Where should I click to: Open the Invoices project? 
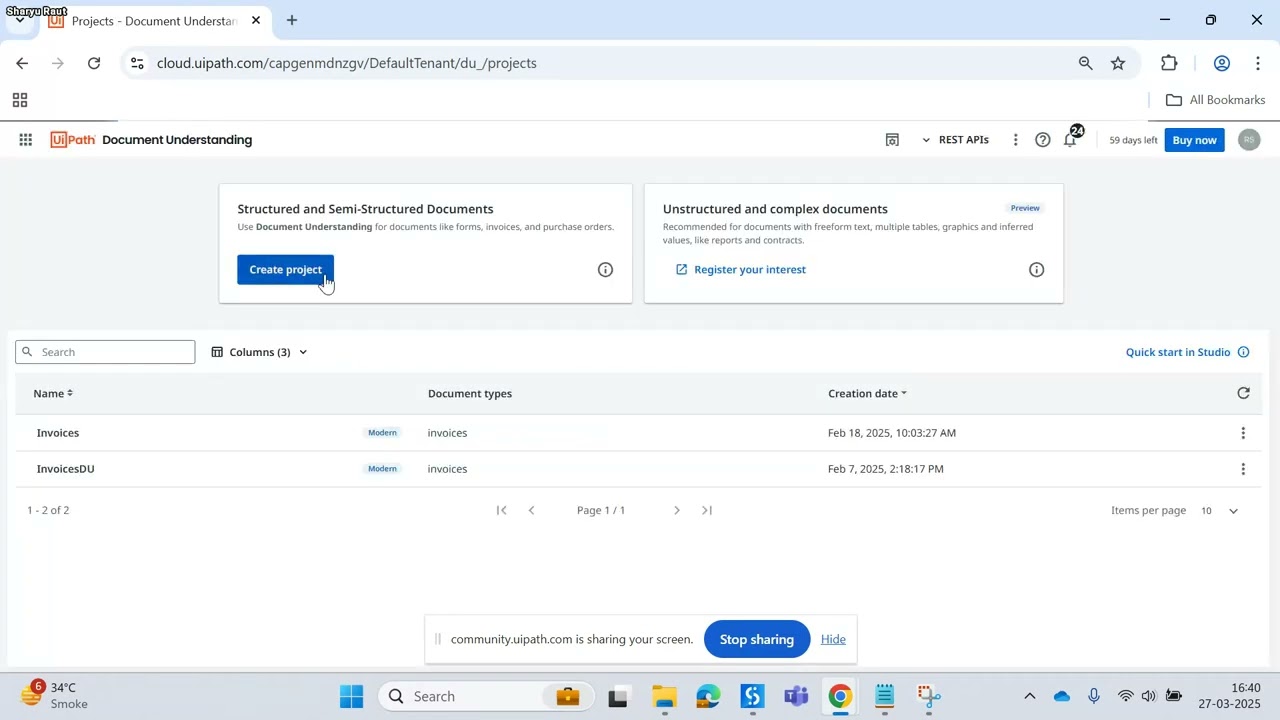coord(58,433)
